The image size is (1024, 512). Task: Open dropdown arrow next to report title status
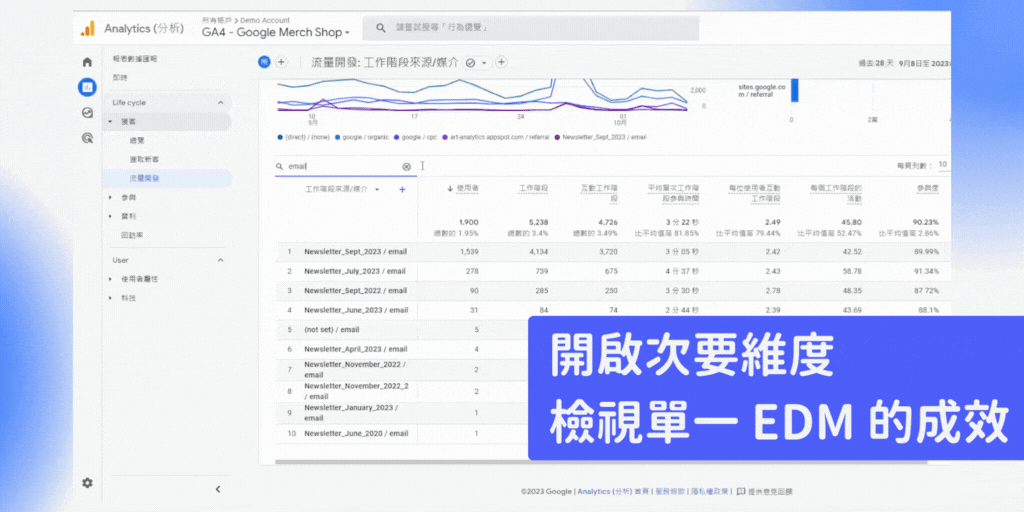484,63
